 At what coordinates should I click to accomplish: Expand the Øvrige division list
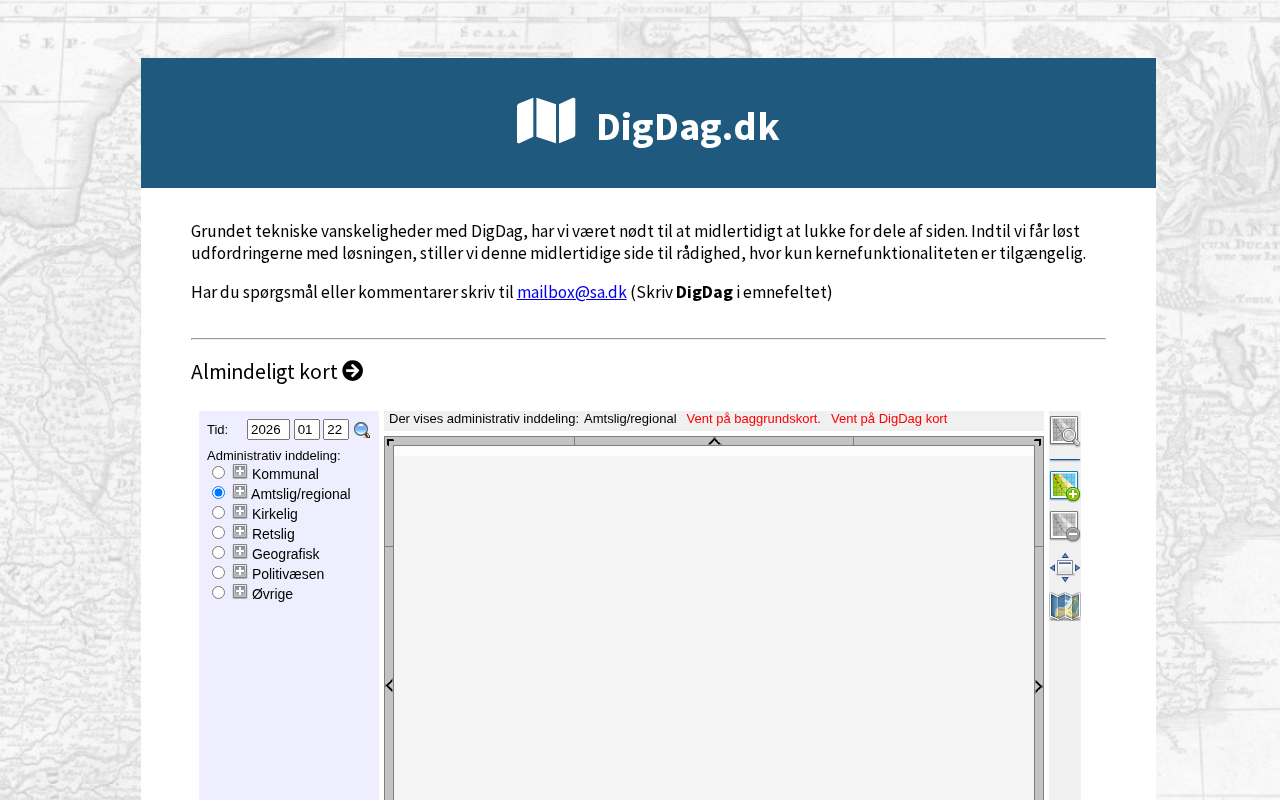click(x=240, y=592)
